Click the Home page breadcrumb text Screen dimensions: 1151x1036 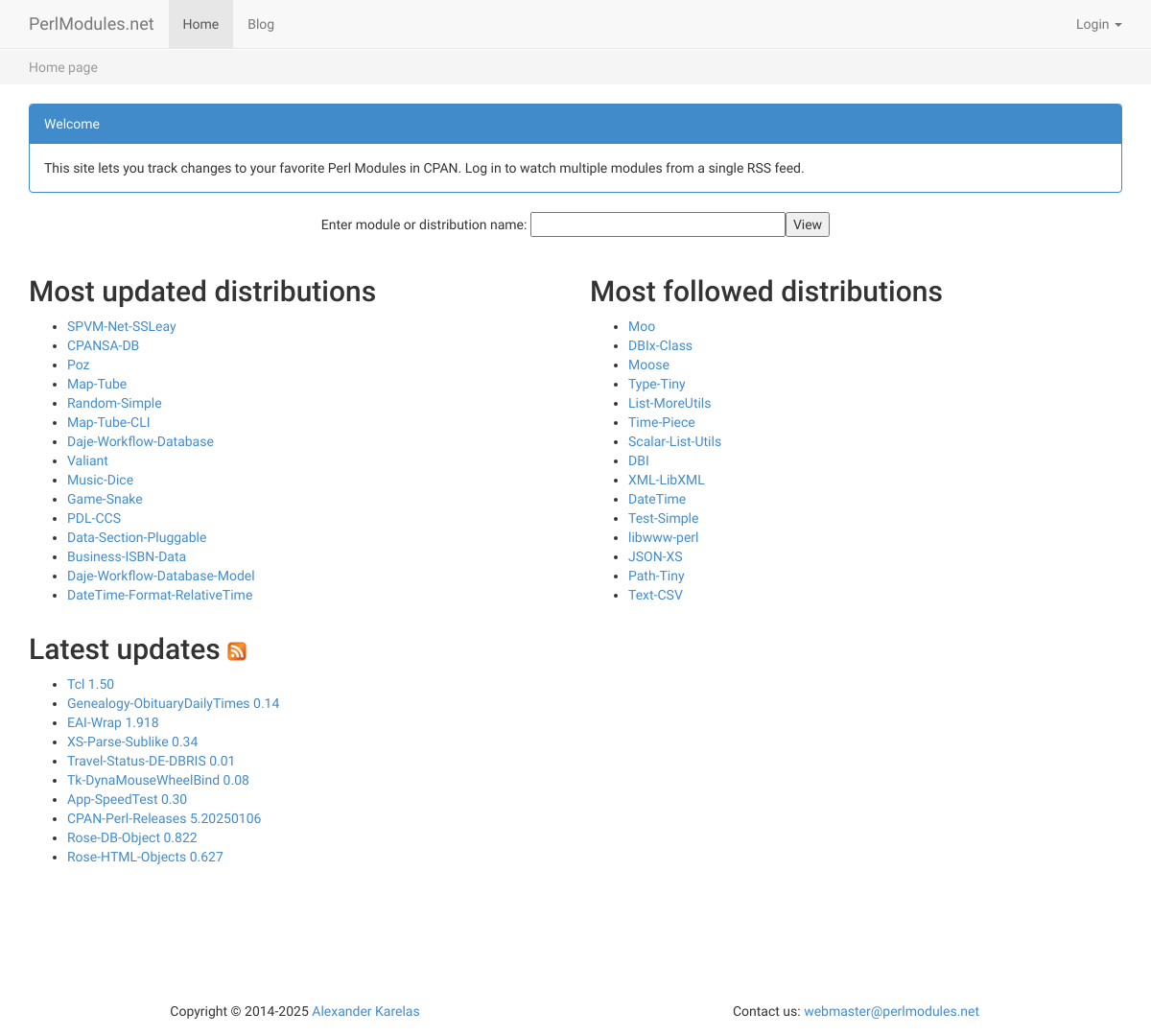click(x=63, y=67)
